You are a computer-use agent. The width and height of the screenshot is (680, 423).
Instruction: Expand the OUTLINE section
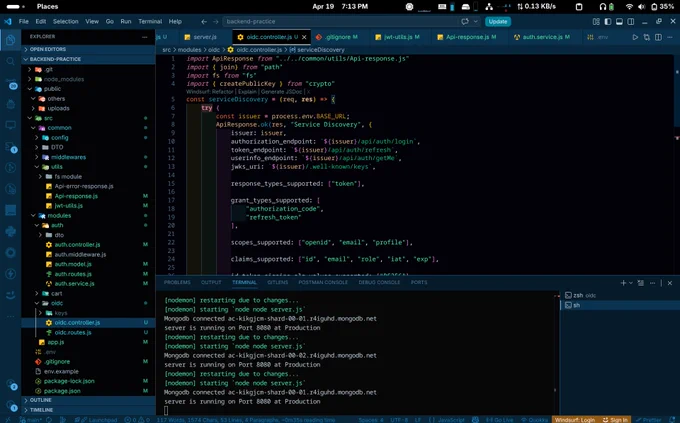point(88,400)
